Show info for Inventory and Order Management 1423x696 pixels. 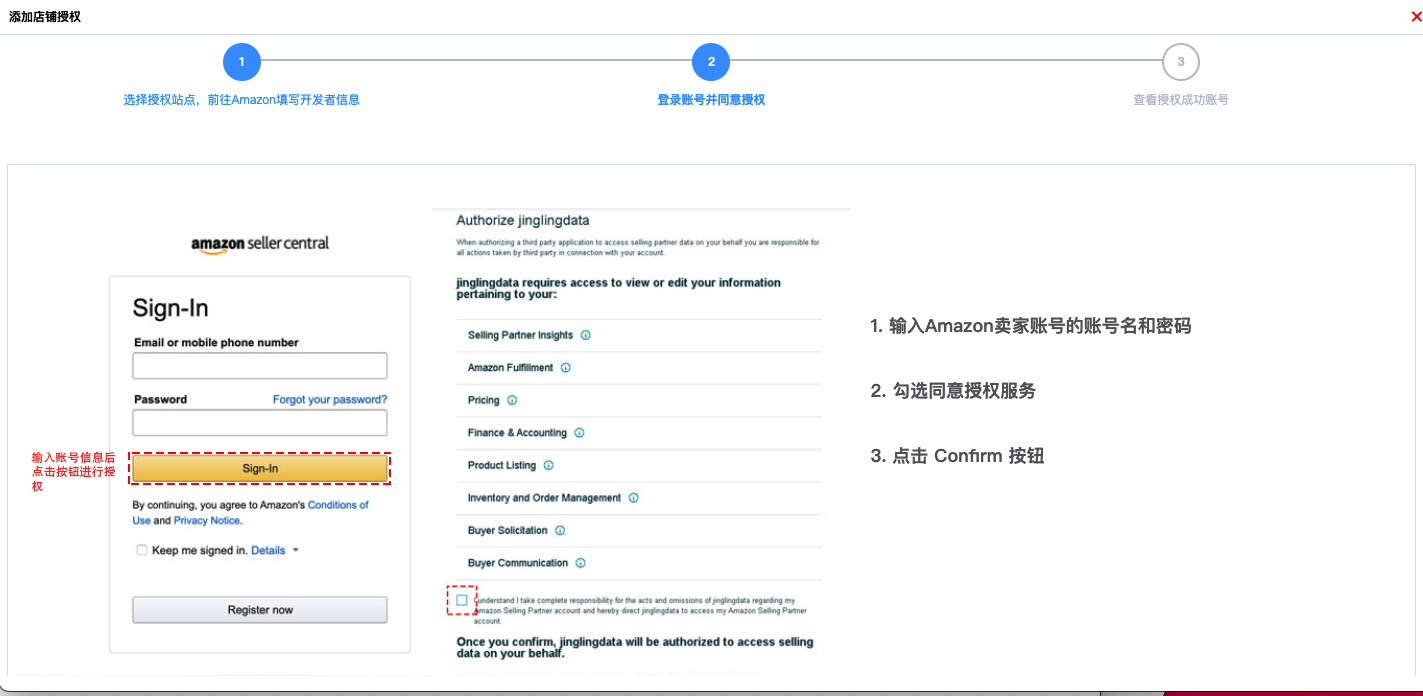[x=634, y=498]
